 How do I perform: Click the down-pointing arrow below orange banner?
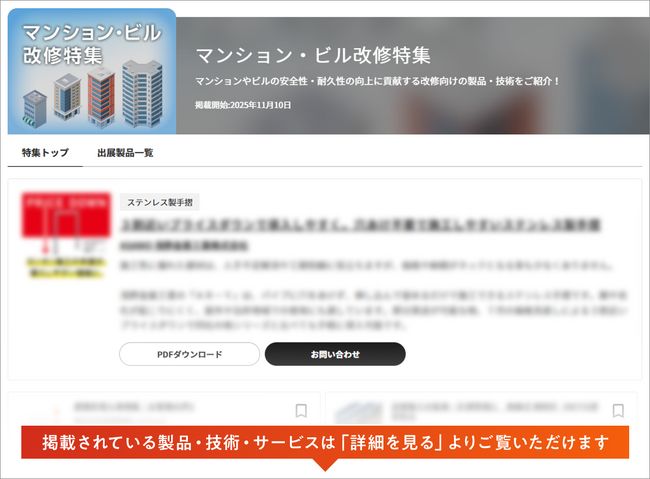point(324,464)
